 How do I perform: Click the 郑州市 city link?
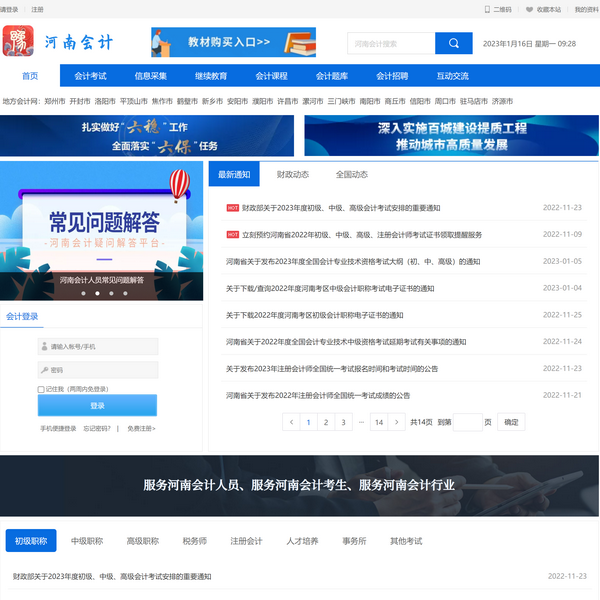click(x=55, y=101)
